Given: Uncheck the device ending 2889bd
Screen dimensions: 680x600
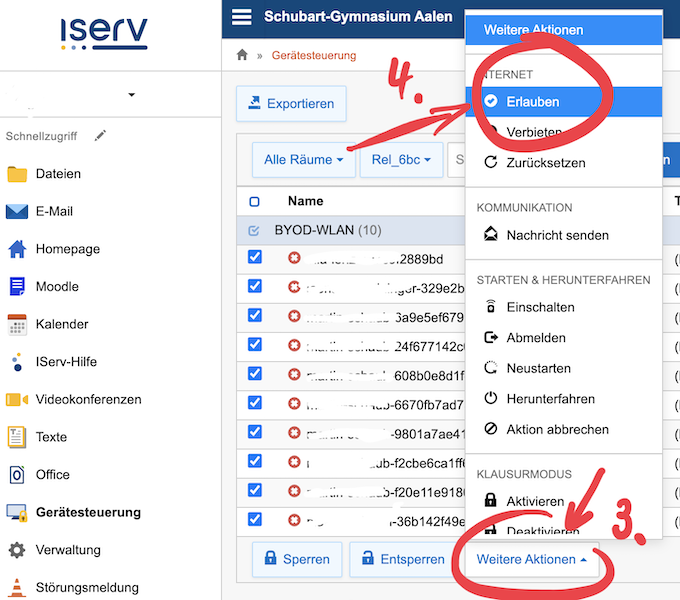Looking at the screenshot, I should click(255, 257).
